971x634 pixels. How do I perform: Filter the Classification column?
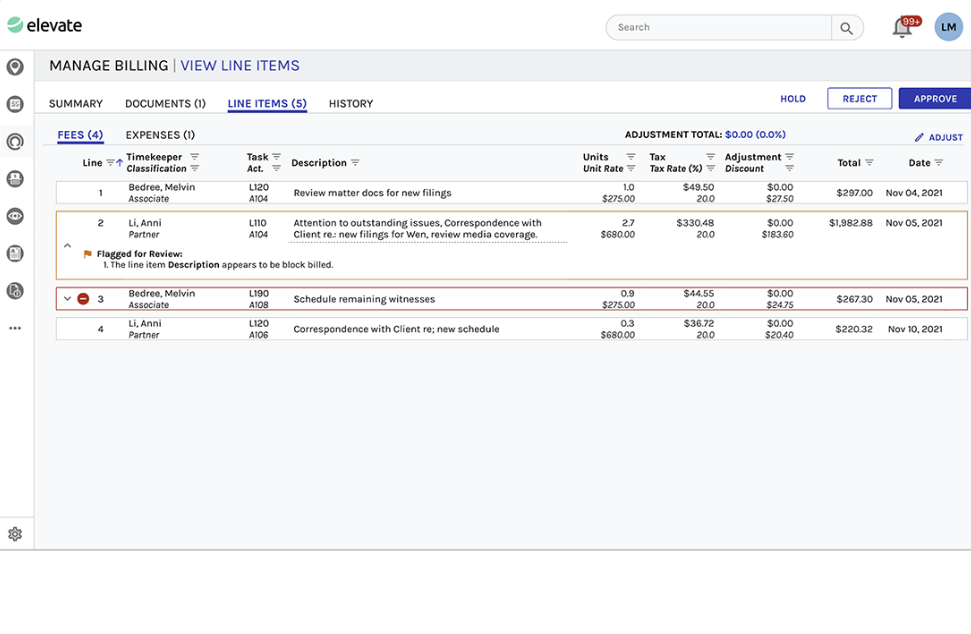point(195,168)
